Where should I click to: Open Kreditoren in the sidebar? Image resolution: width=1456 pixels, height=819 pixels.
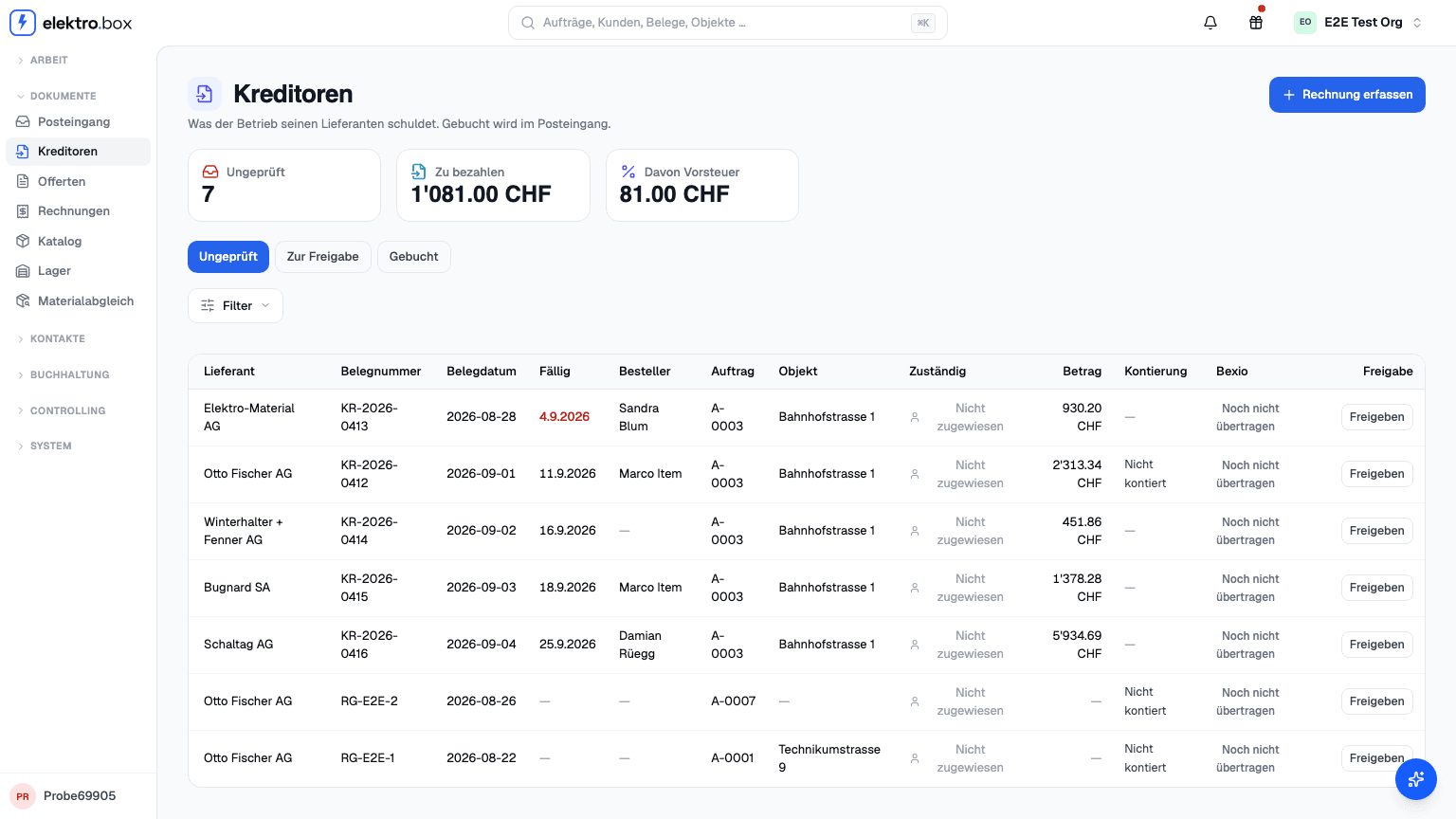pyautogui.click(x=78, y=152)
